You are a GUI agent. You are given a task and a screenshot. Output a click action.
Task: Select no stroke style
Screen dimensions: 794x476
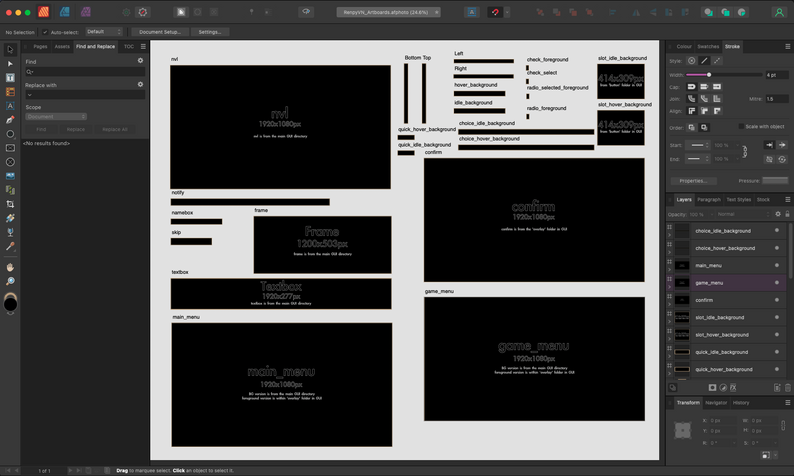tap(691, 61)
